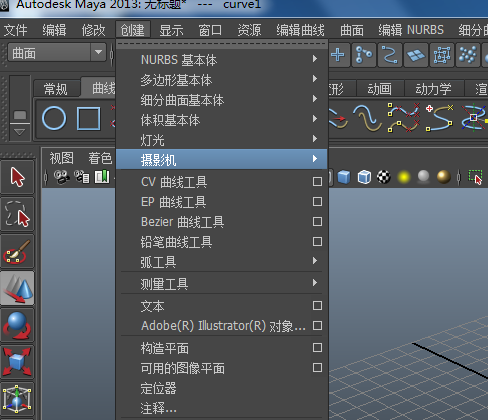Open the 修改 menu
Image resolution: width=488 pixels, height=420 pixels.
pyautogui.click(x=94, y=30)
